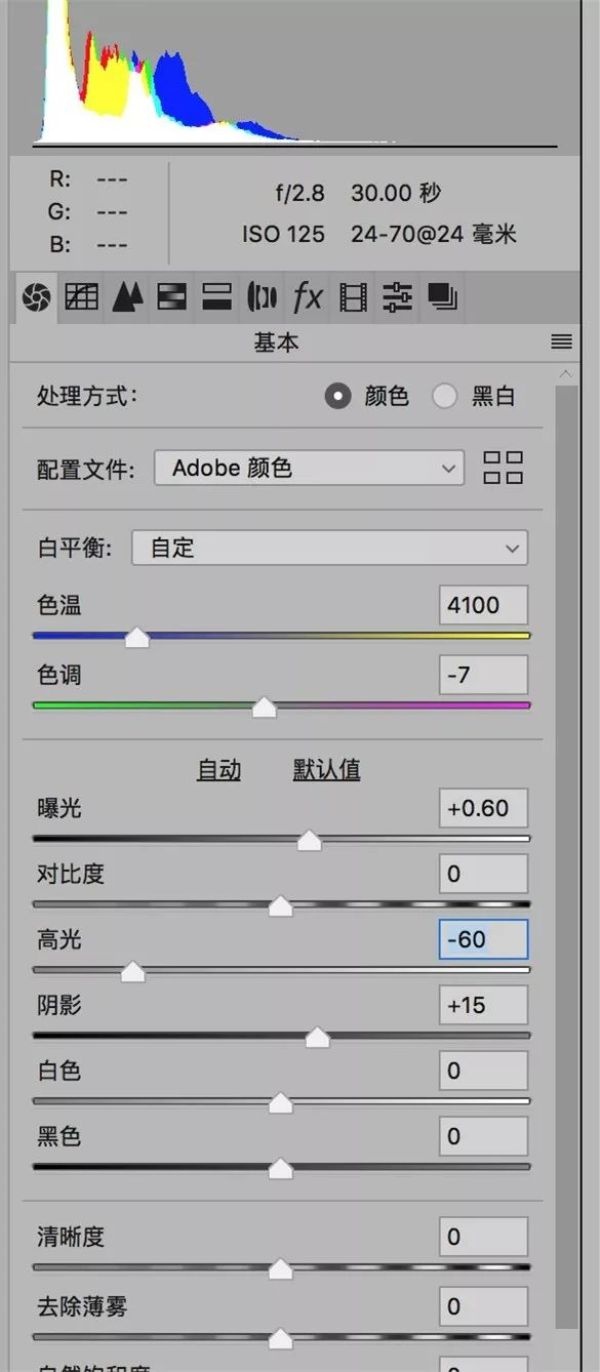
Task: Click the 色温 slider handle
Action: [137, 638]
